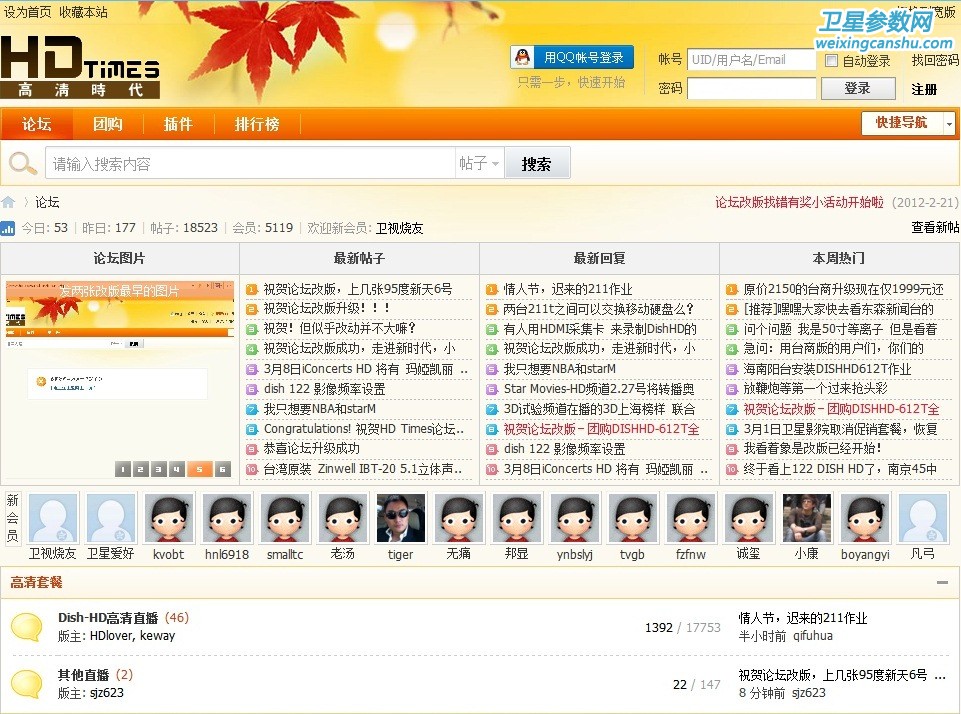Open the 团购 navigation tab

pos(108,124)
